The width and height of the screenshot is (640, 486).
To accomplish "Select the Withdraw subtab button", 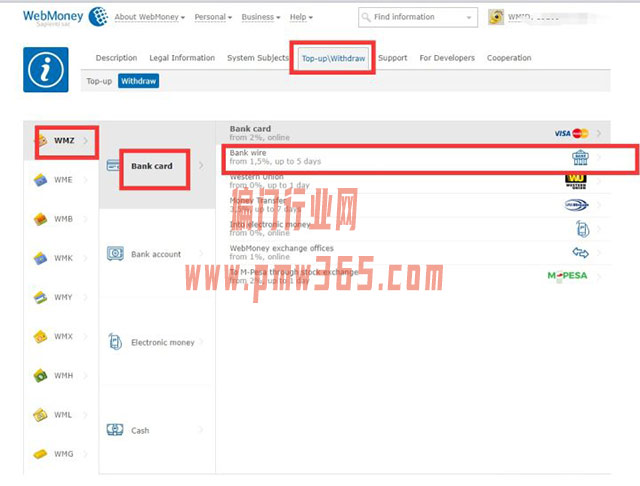I will coord(138,81).
